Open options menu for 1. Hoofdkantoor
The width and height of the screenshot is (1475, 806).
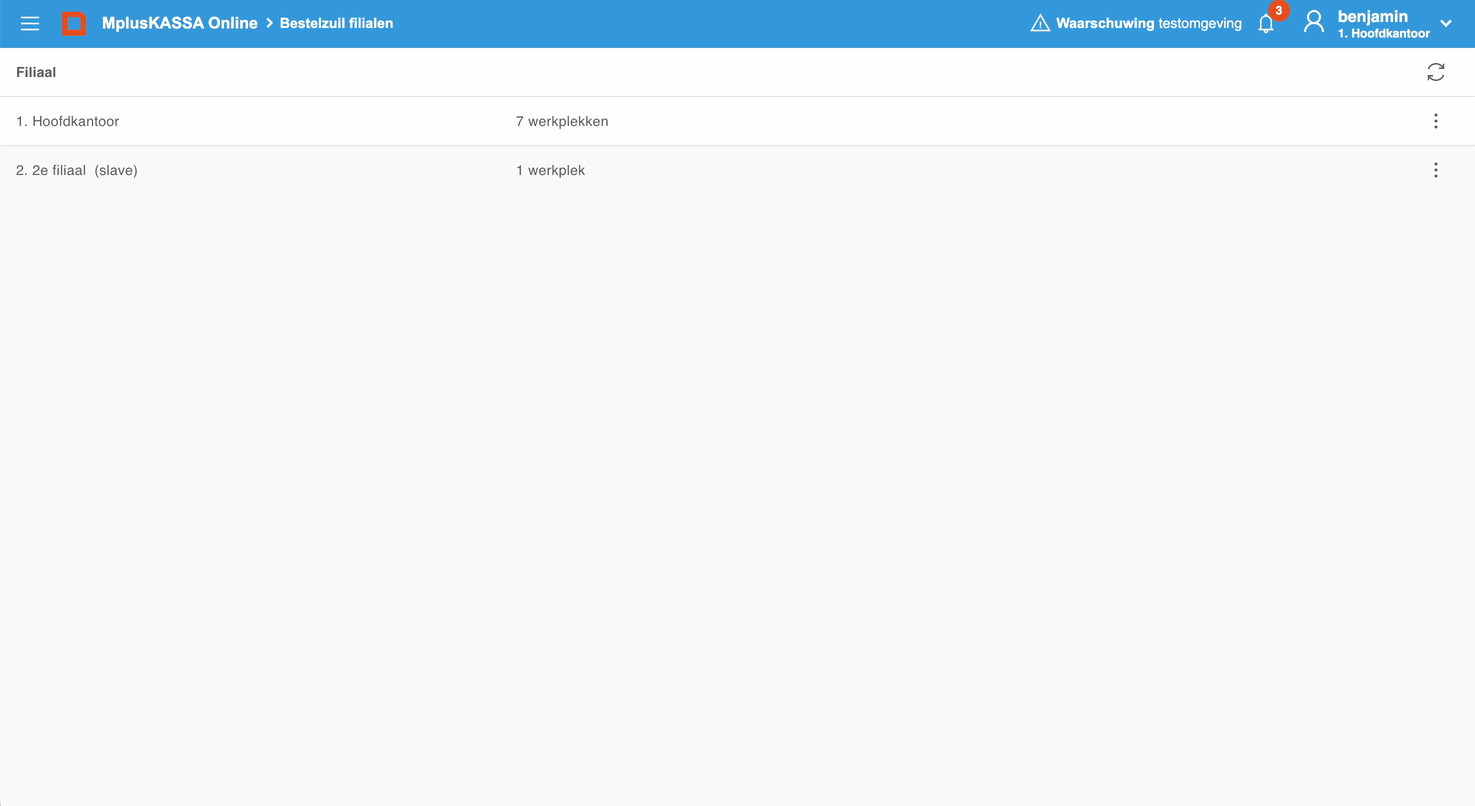coord(1436,121)
